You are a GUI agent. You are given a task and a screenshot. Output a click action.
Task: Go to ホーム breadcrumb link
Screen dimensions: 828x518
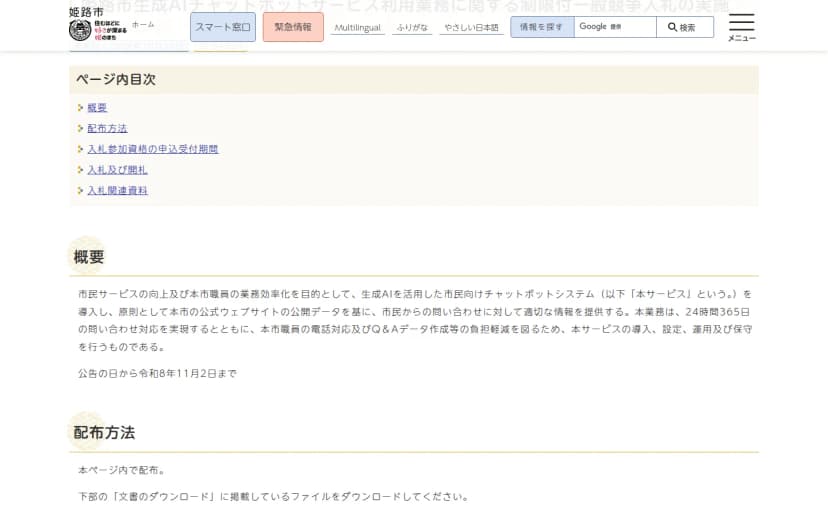point(143,25)
